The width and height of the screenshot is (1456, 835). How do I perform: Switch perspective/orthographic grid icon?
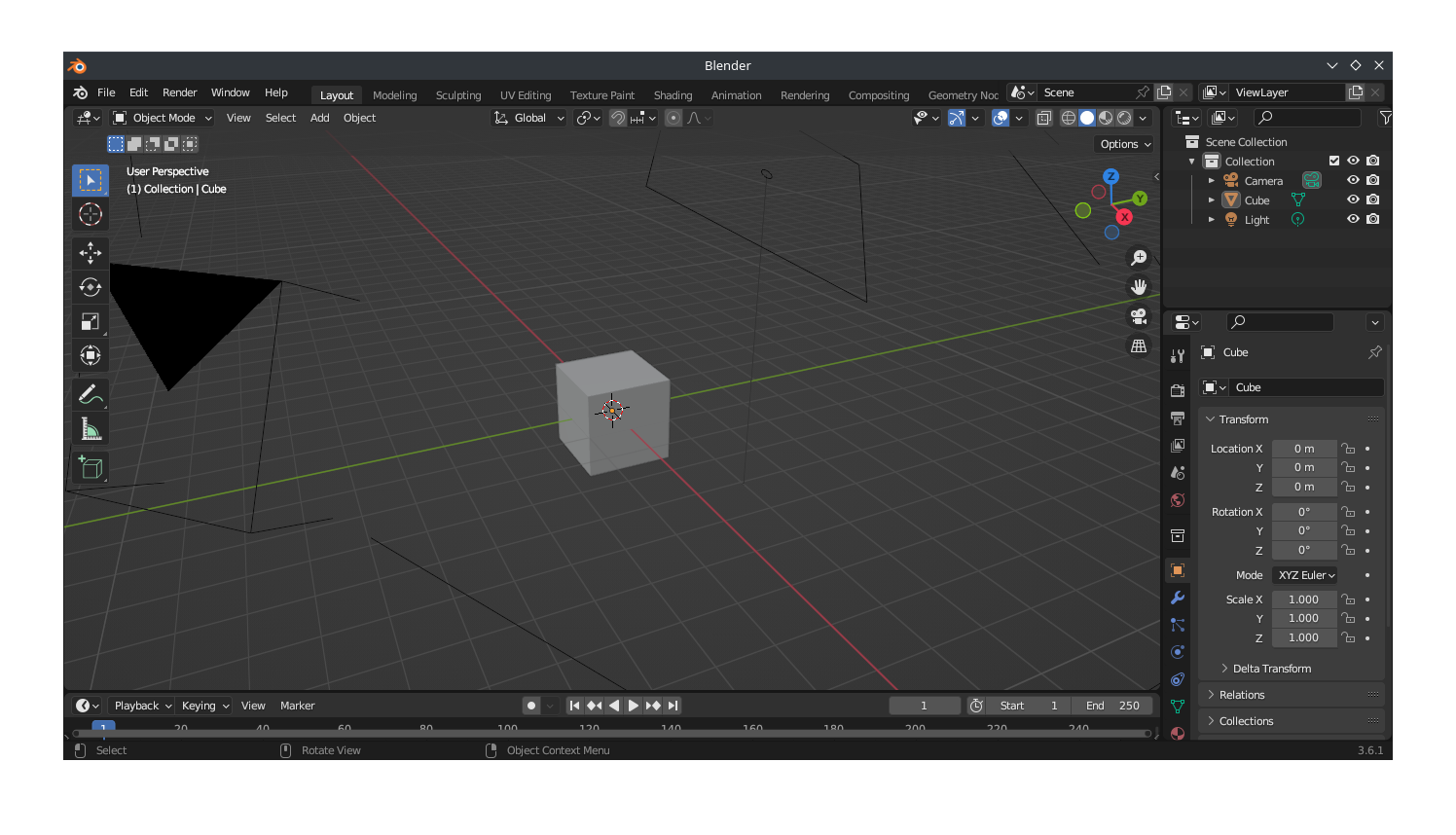pyautogui.click(x=1139, y=345)
